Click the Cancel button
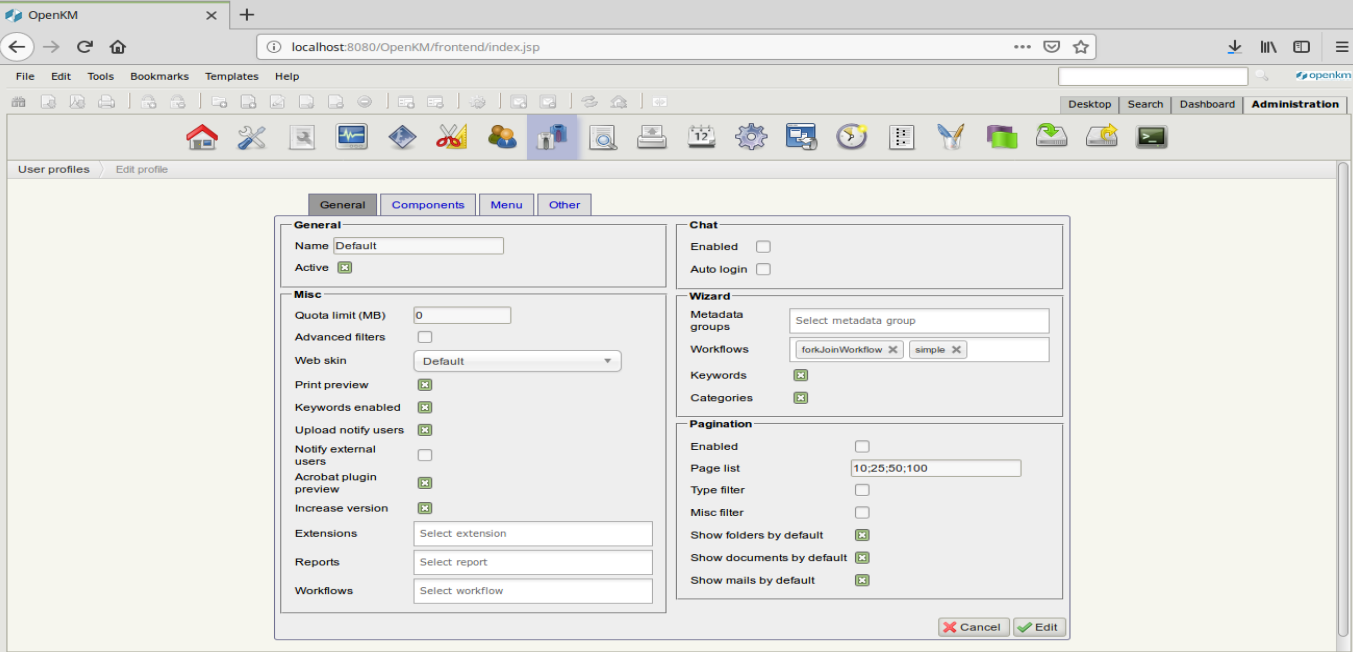The width and height of the screenshot is (1353, 652). (973, 627)
